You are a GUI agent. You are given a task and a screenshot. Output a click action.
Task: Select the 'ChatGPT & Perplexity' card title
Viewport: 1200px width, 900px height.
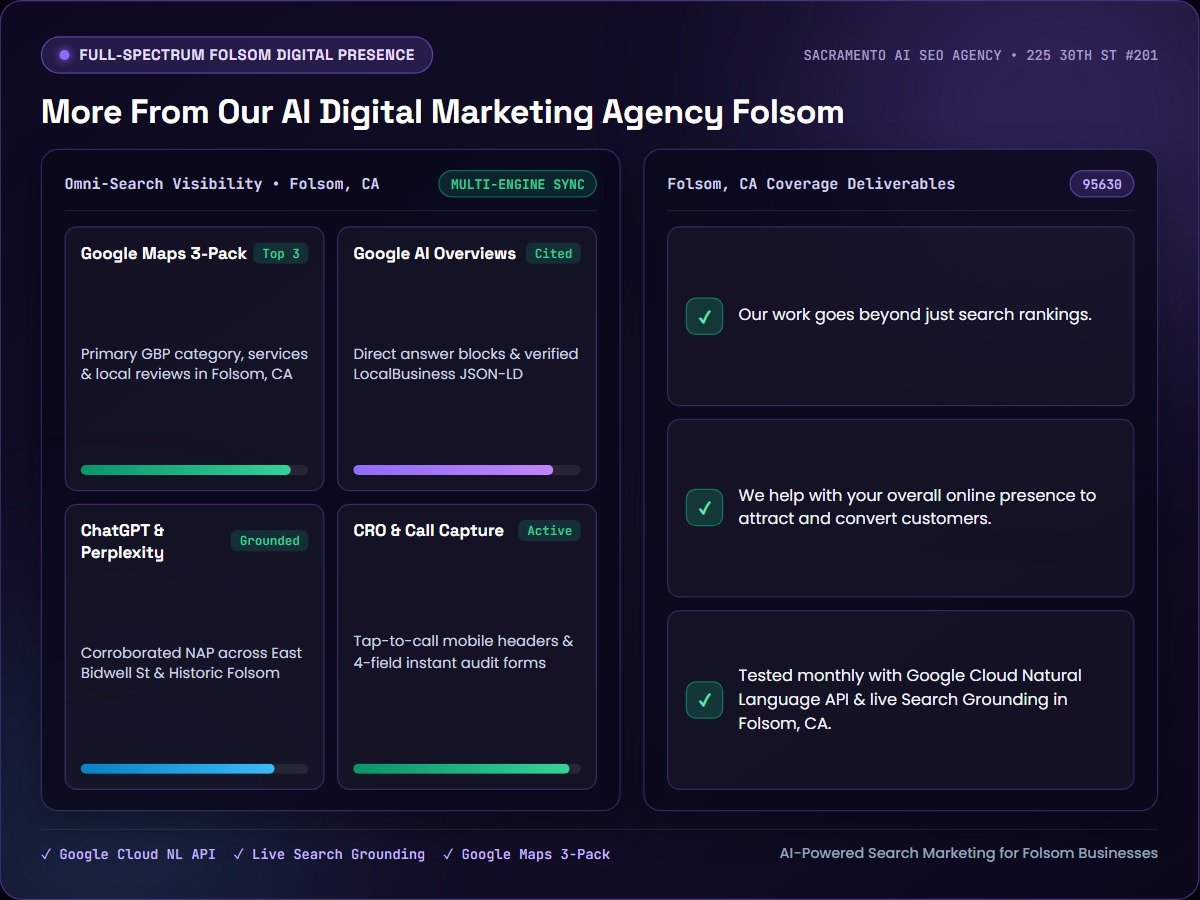click(x=123, y=541)
